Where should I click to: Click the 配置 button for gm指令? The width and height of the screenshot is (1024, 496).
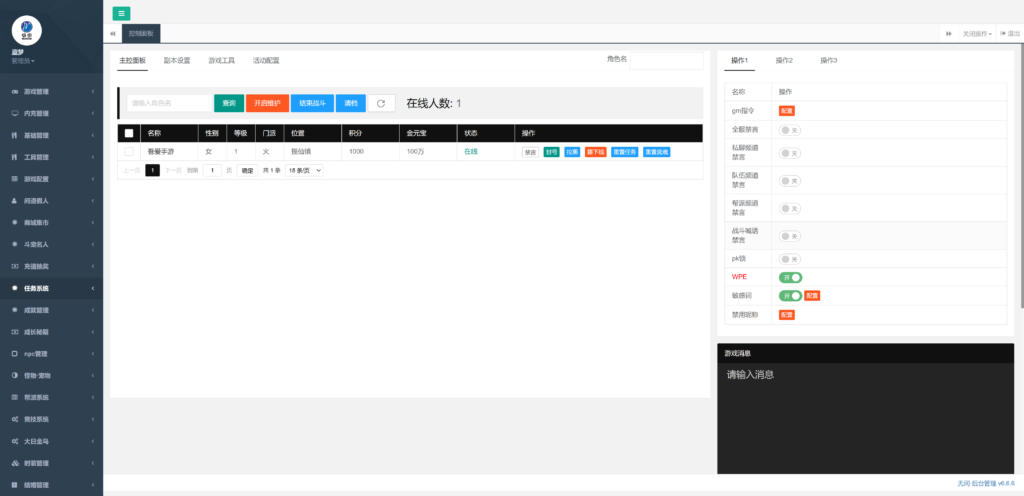coord(786,111)
